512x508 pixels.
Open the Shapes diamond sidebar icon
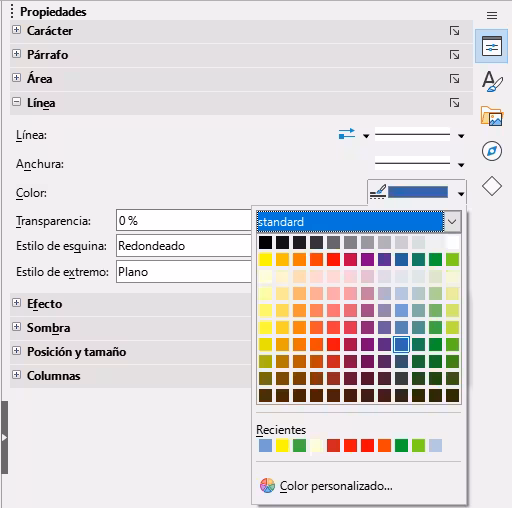pos(492,186)
